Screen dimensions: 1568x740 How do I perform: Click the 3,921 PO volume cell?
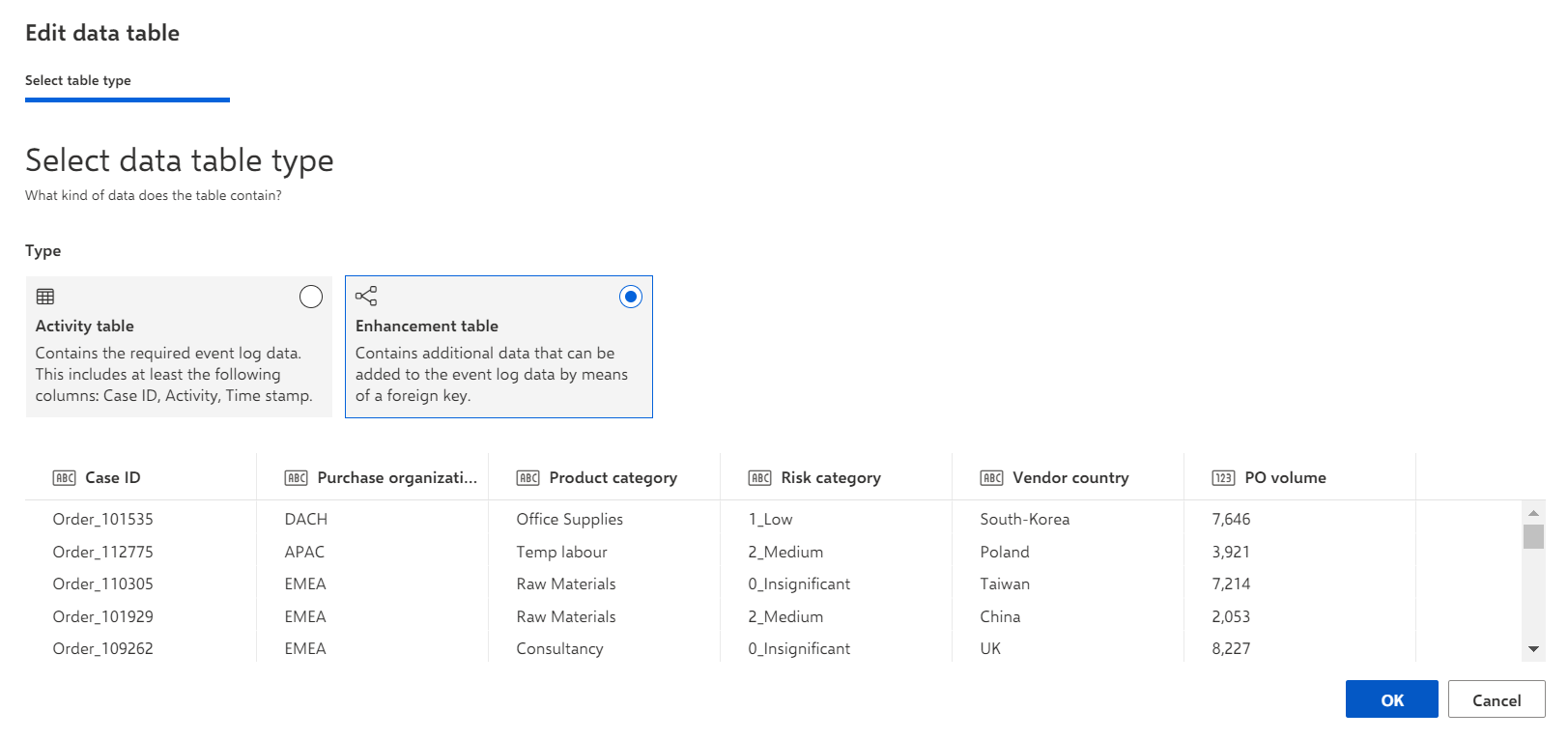click(x=1231, y=552)
